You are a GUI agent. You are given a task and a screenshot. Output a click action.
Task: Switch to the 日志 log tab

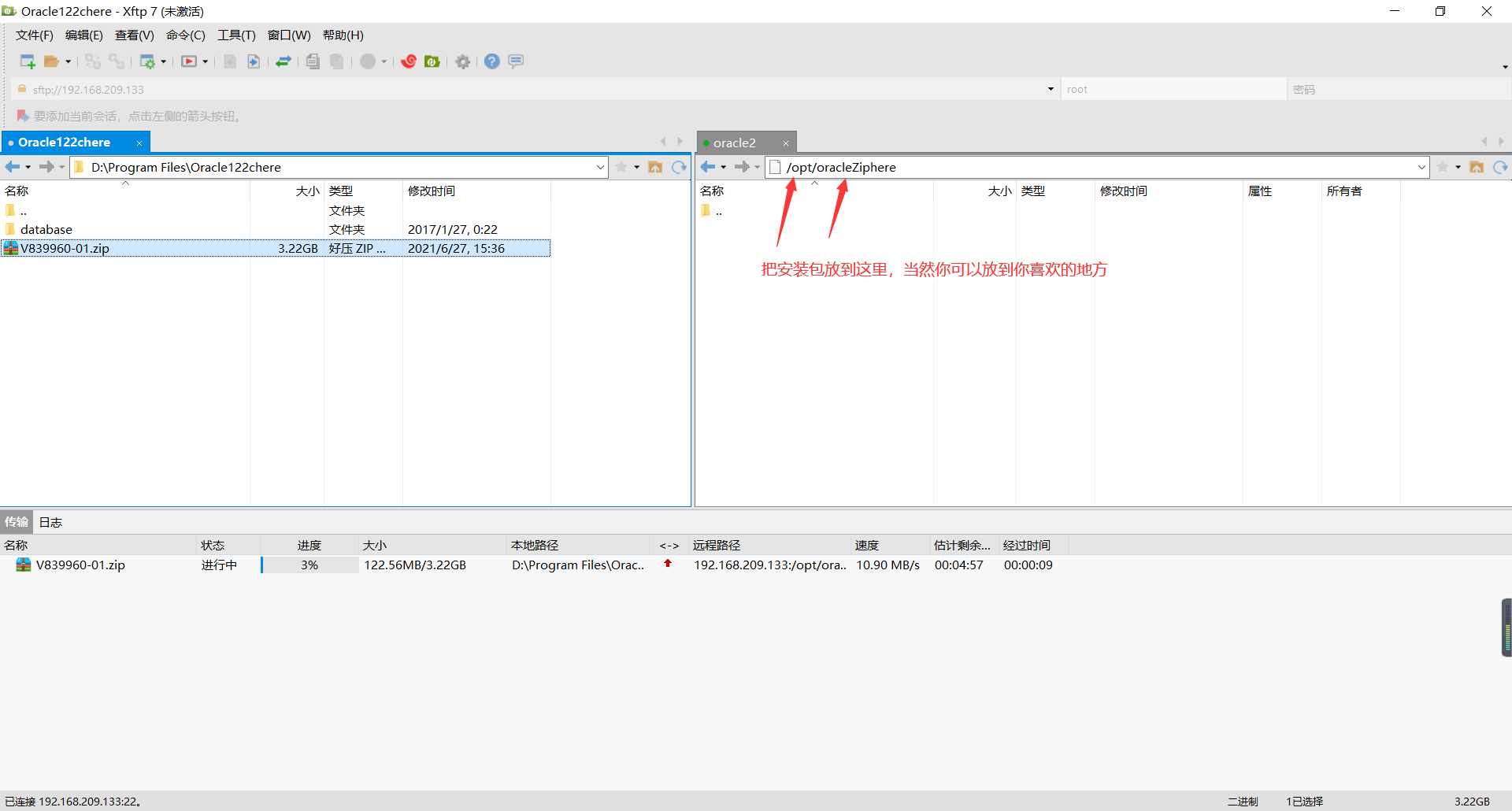pyautogui.click(x=50, y=522)
